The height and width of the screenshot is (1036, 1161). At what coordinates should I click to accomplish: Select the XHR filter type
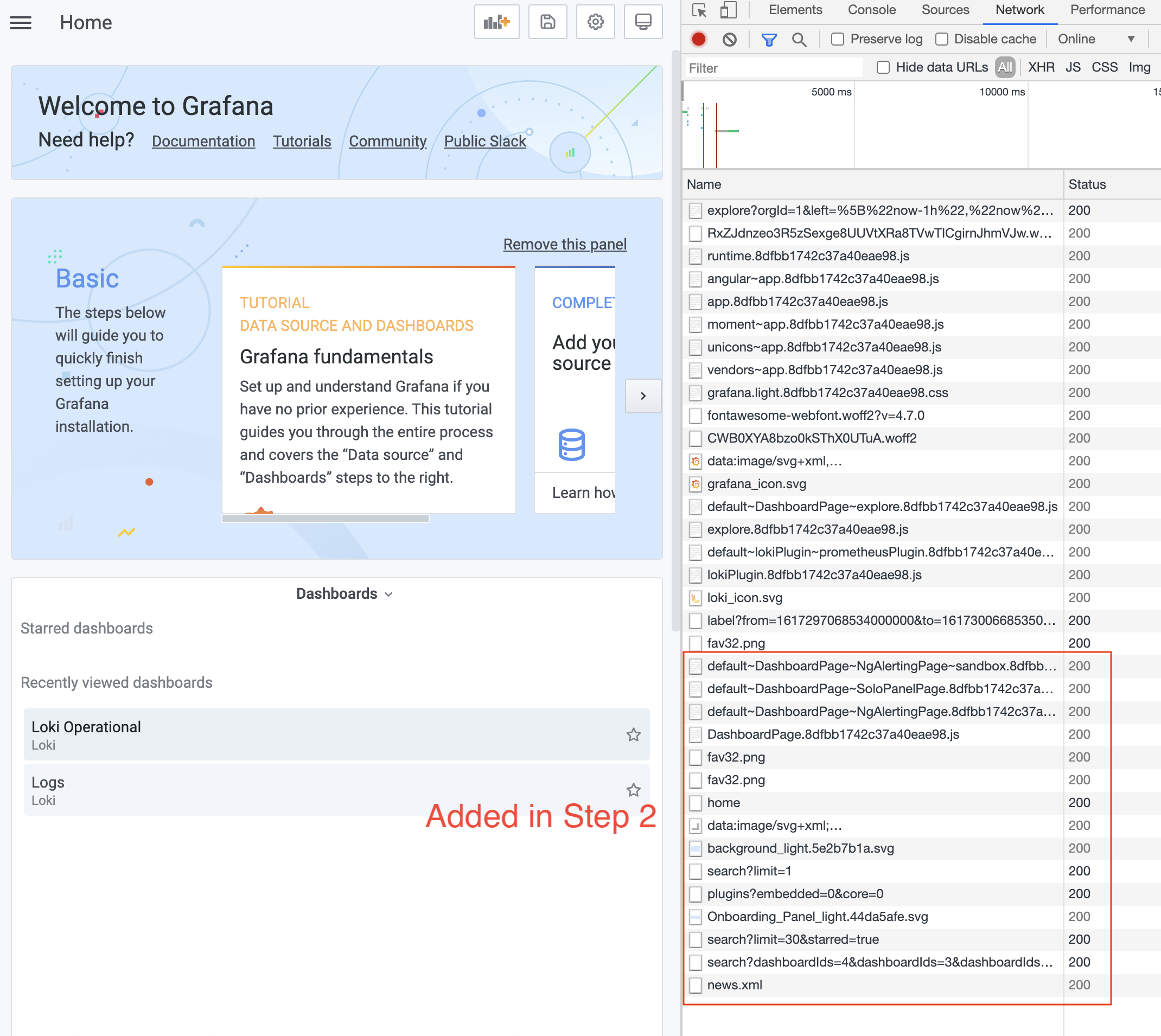1041,67
